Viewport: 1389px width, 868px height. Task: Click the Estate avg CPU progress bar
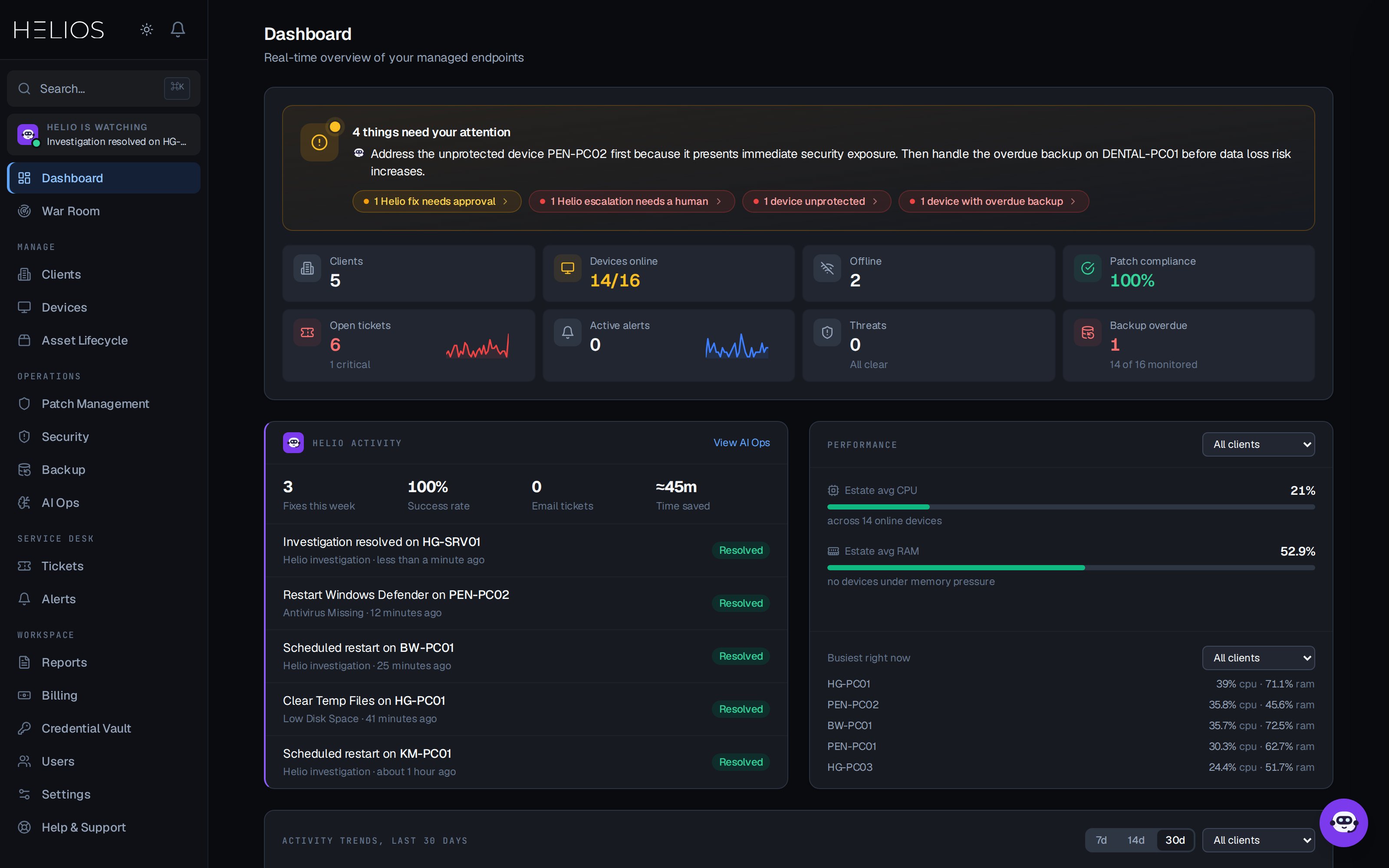click(x=1071, y=507)
